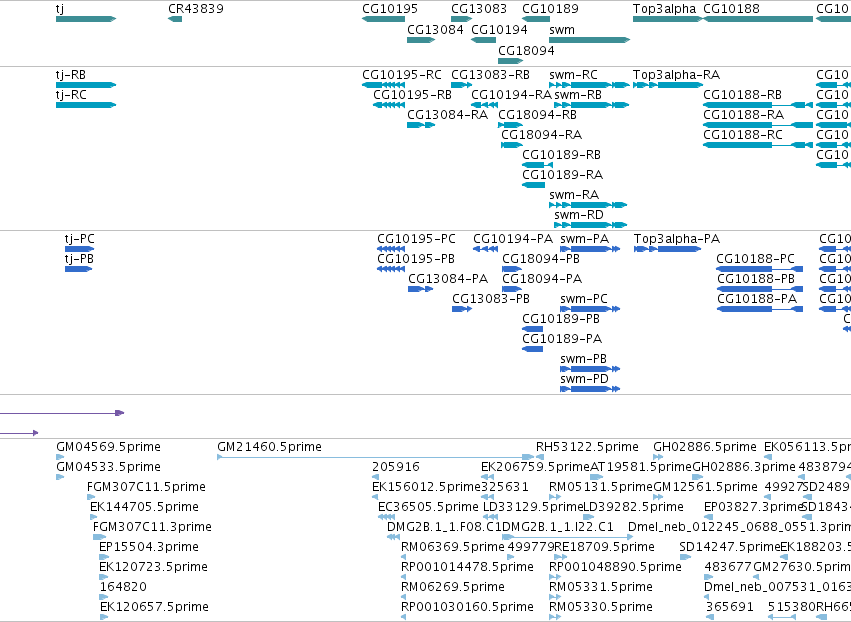Select the Top3alpha-PA protein label
Screen dimensions: 851x622
[x=677, y=239]
